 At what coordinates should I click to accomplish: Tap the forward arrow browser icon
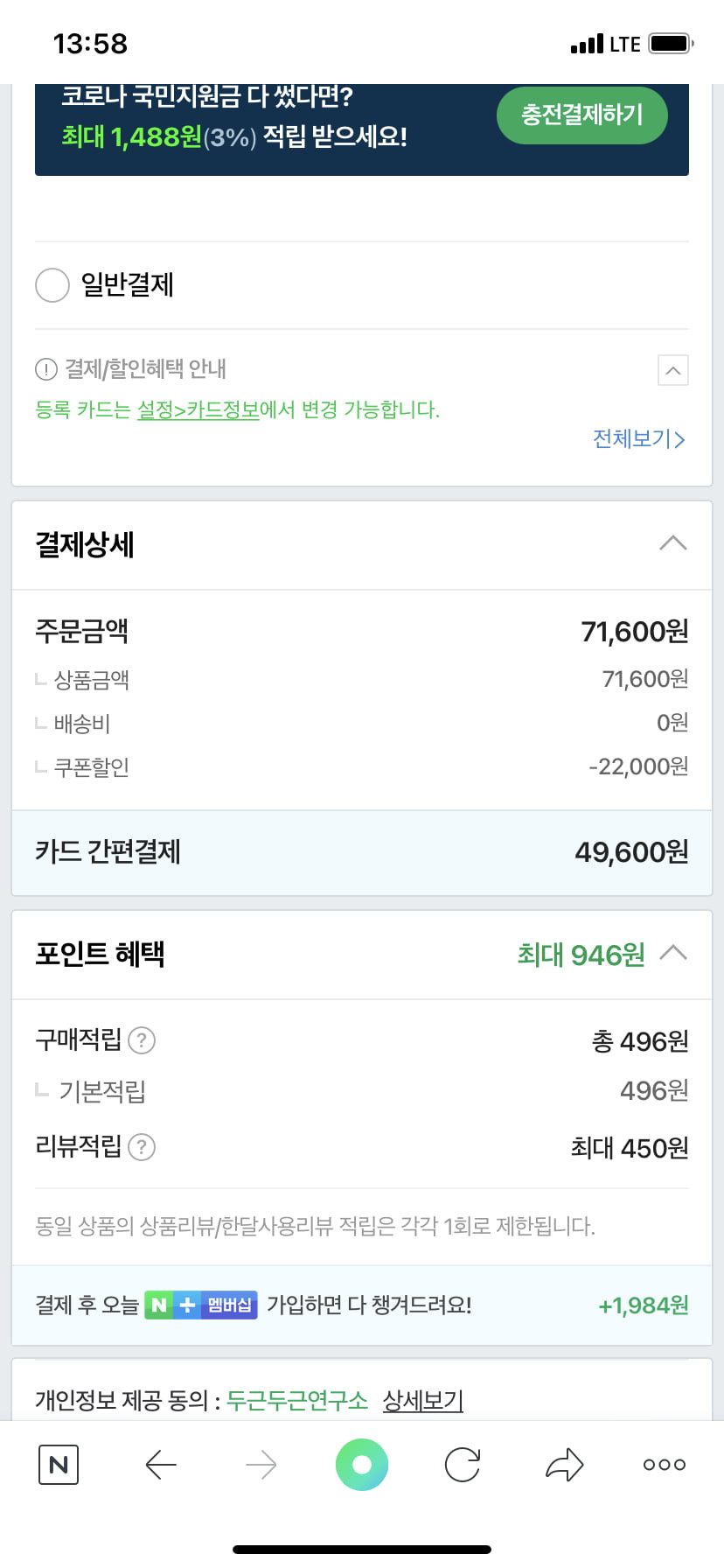261,1464
